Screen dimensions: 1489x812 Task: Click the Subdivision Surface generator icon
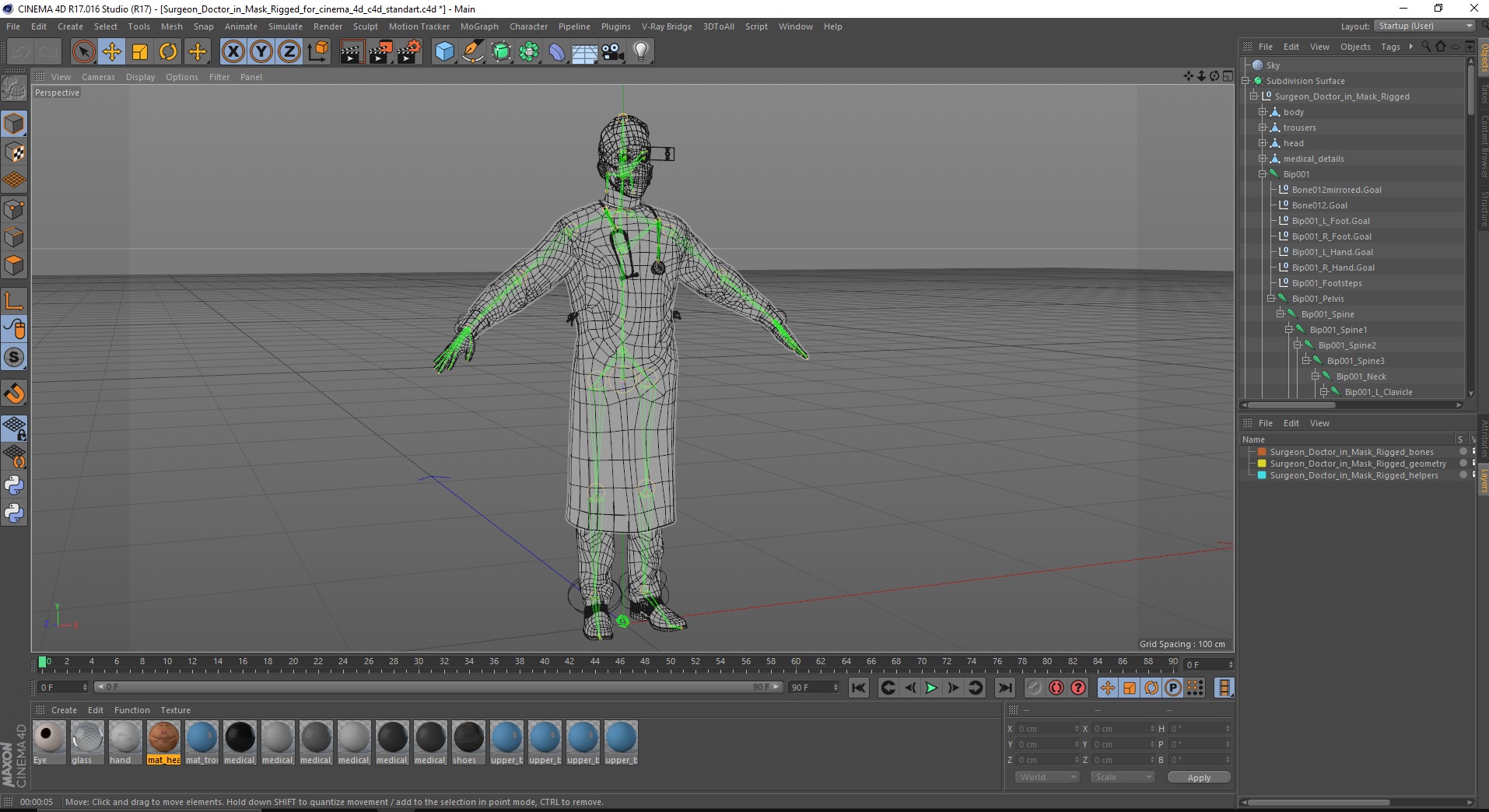pyautogui.click(x=501, y=52)
